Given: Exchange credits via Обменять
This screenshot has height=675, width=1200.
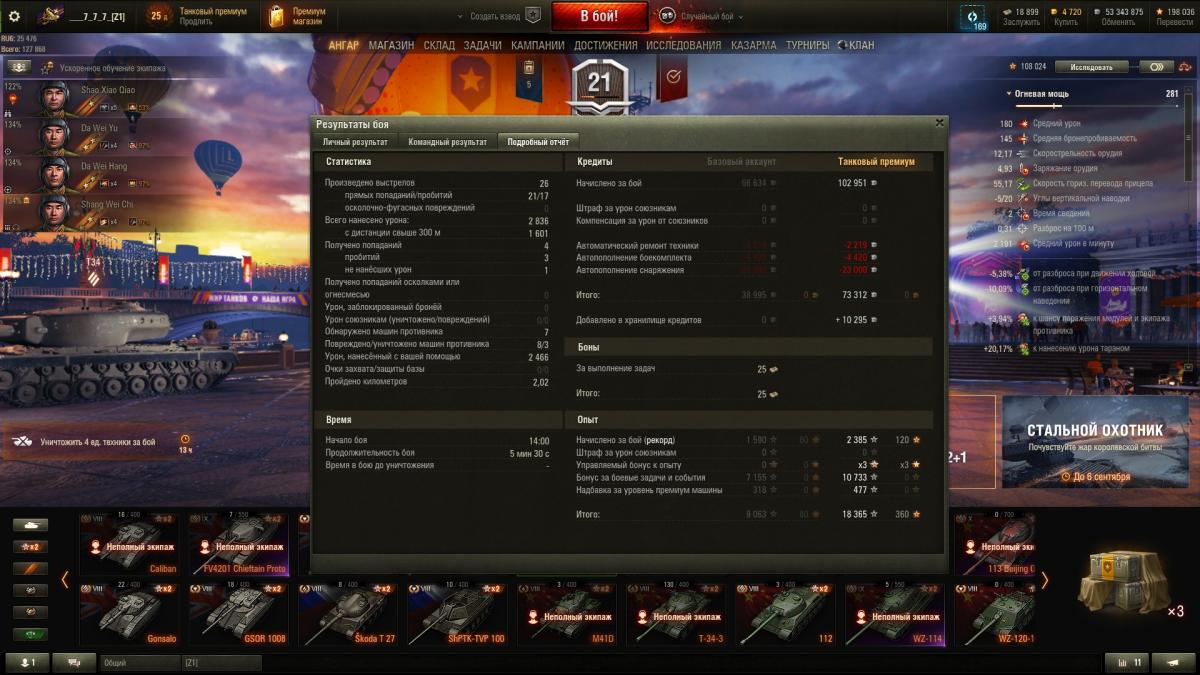Looking at the screenshot, I should click(1118, 22).
